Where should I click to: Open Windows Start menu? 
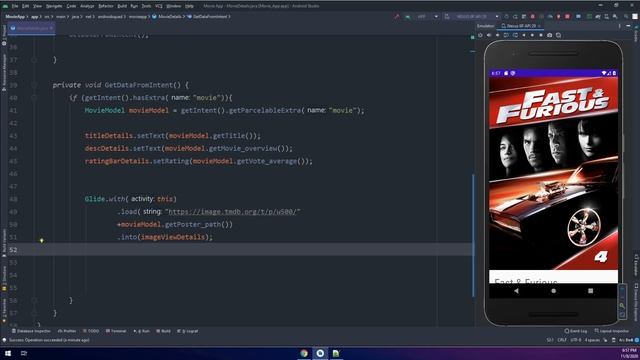(x=8, y=353)
